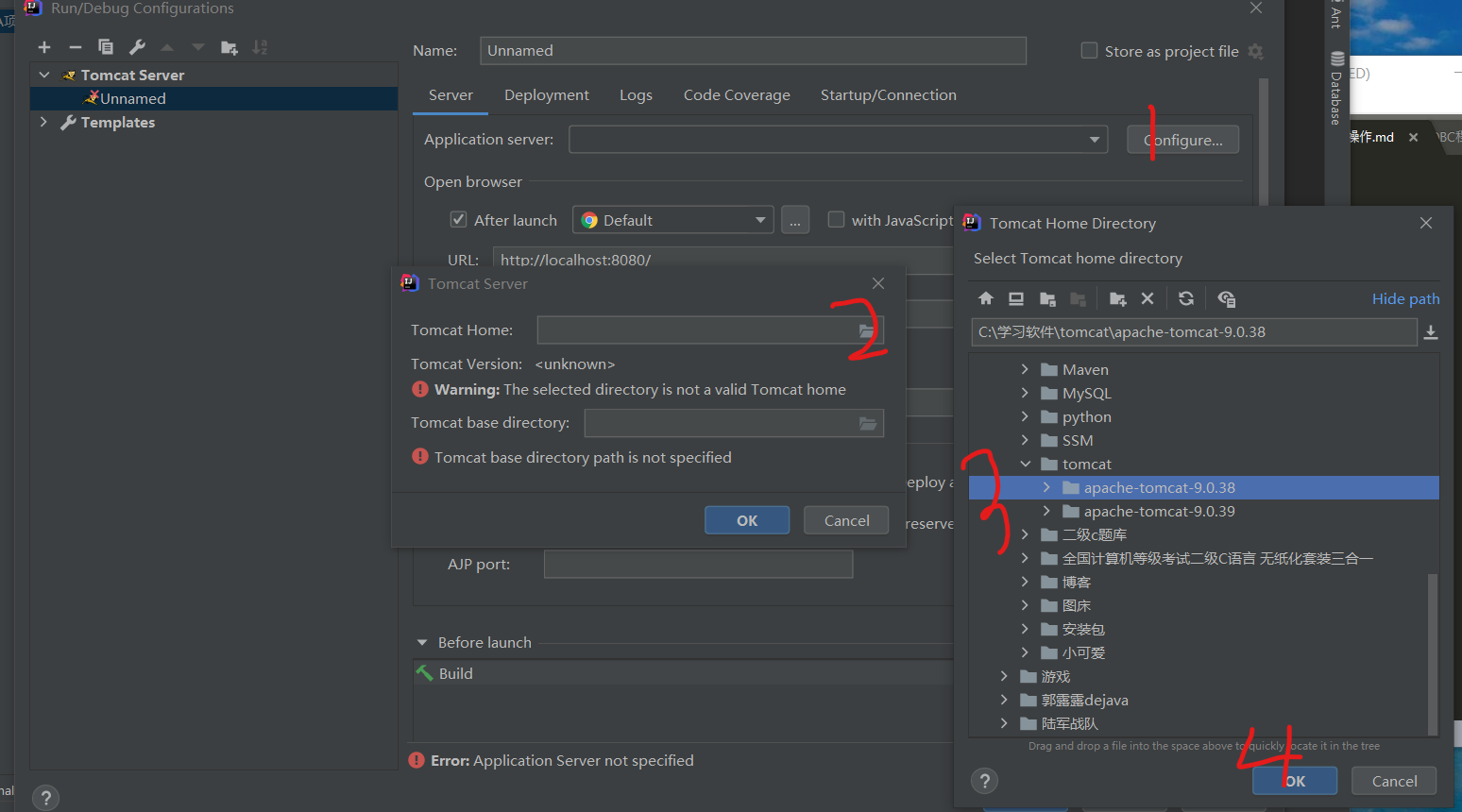The height and width of the screenshot is (812, 1462).
Task: Expand apache-tomcat-9.0.39 folder
Action: (x=1046, y=511)
